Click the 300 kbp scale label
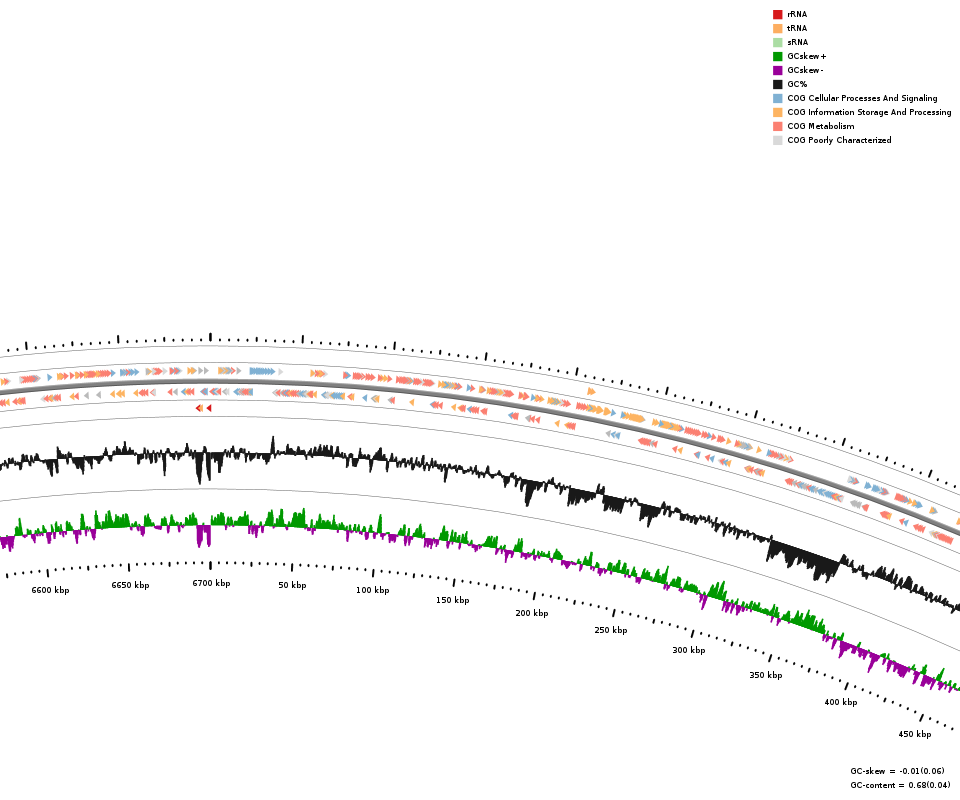This screenshot has width=960, height=800. [688, 651]
